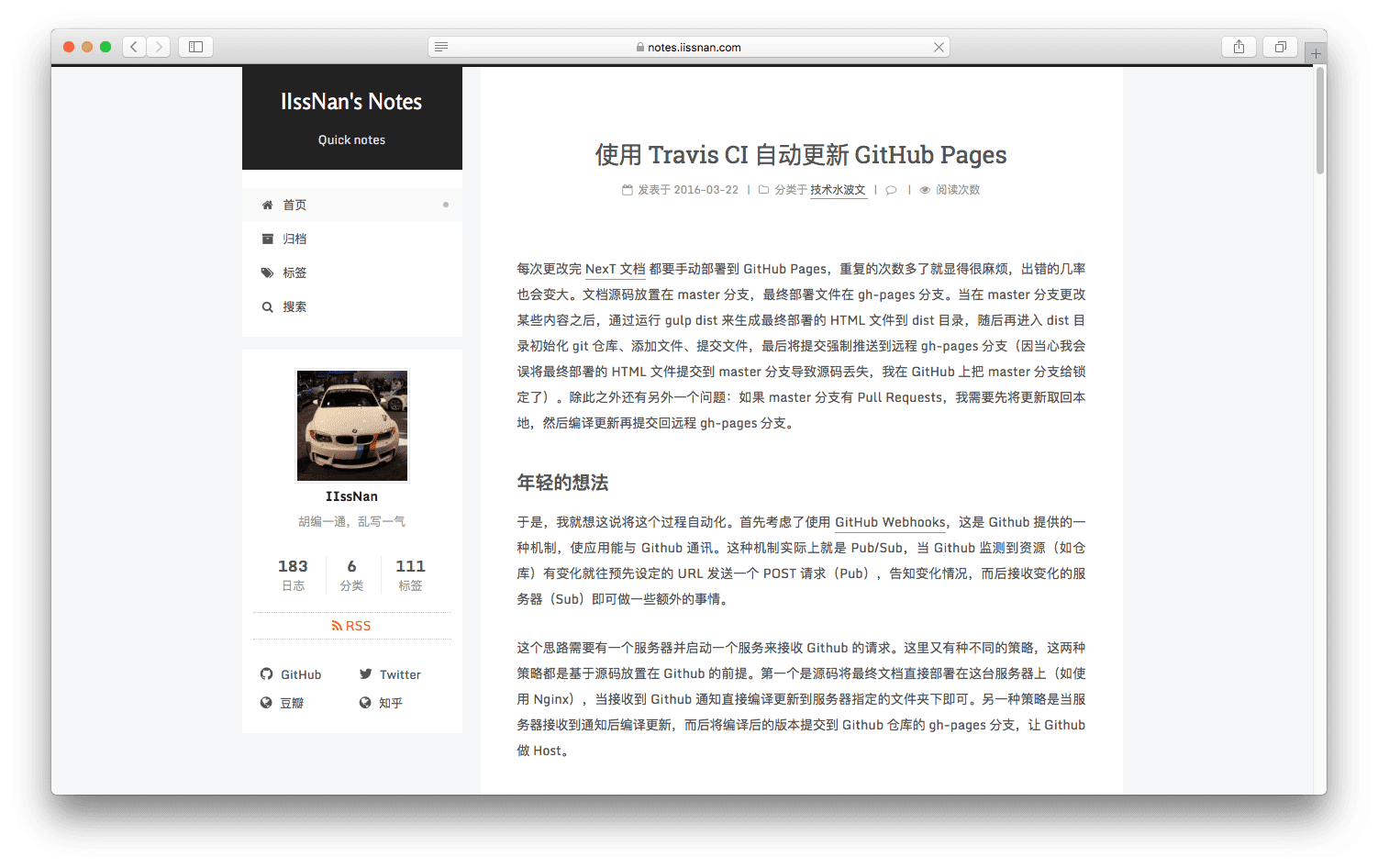Open Reader view icon in address bar
Image resolution: width=1378 pixels, height=868 pixels.
[441, 47]
